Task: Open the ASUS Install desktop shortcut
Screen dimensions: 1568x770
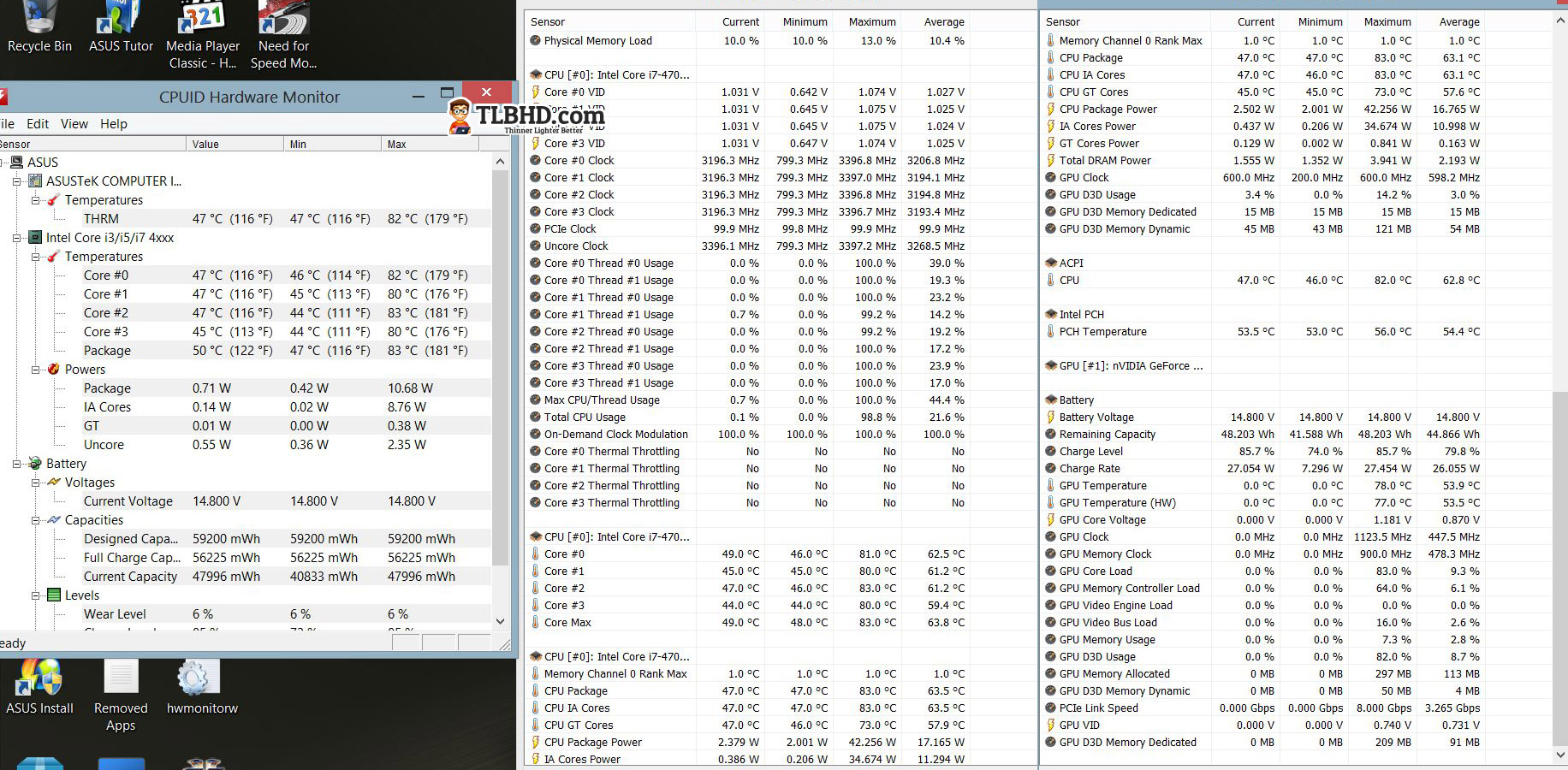Action: [x=39, y=687]
